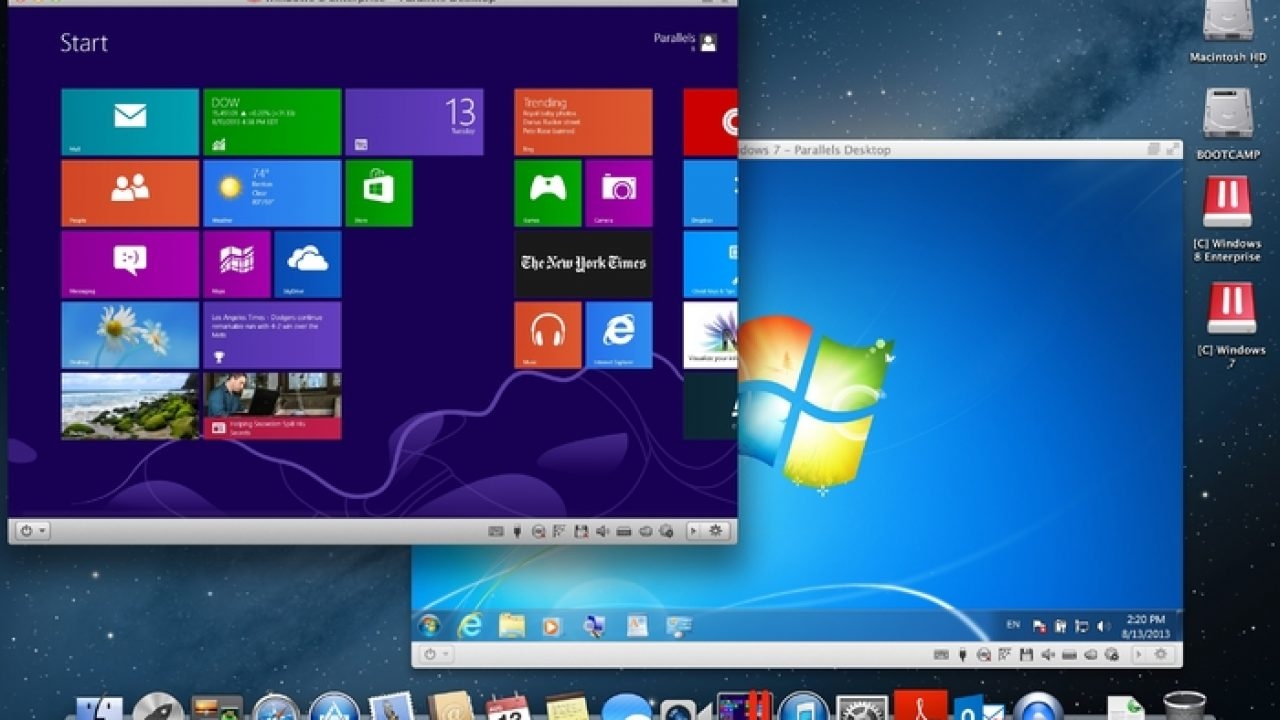Image resolution: width=1280 pixels, height=720 pixels.
Task: Click the EN language indicator
Action: click(x=1013, y=625)
